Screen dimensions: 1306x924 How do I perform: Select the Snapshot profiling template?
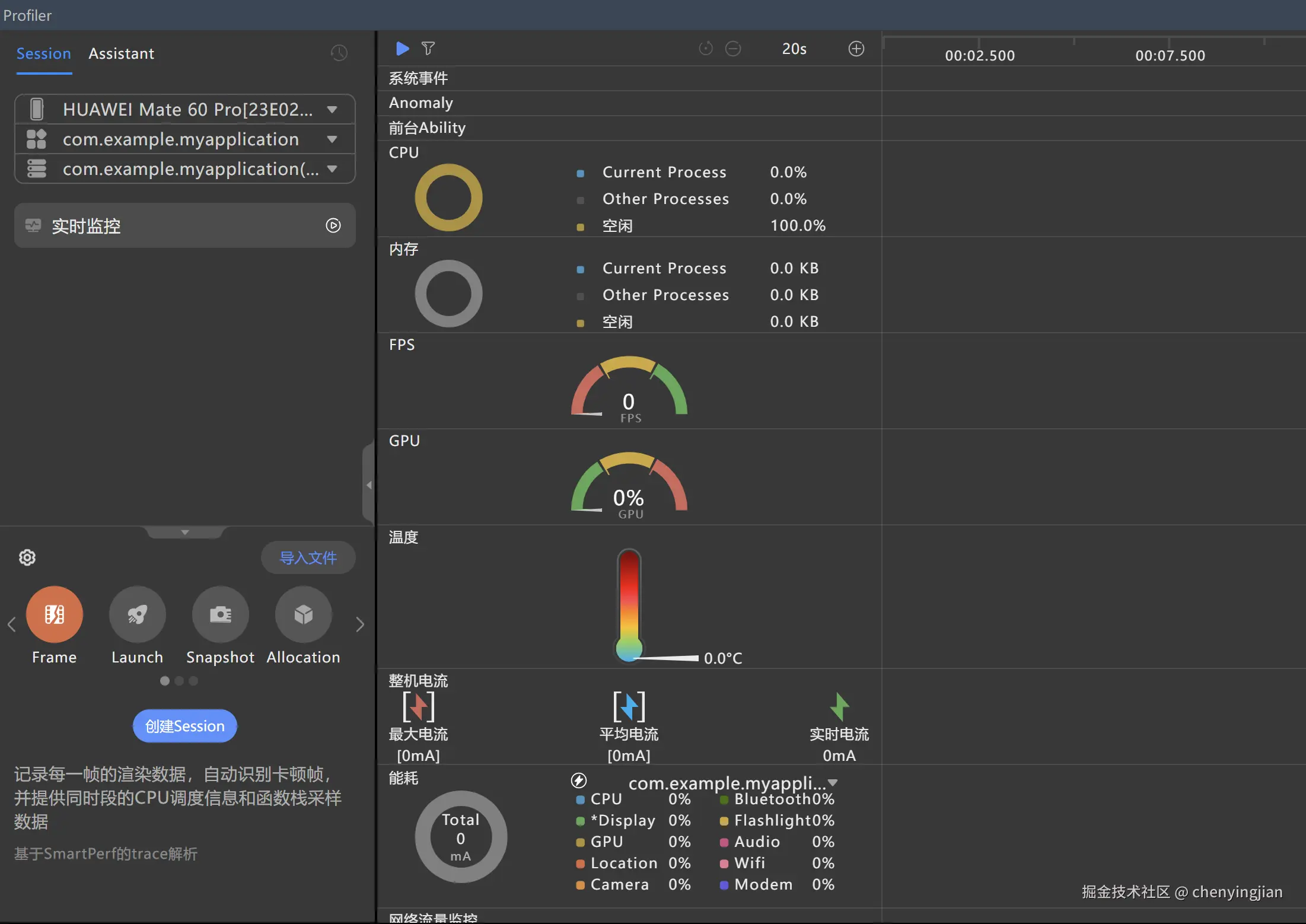tap(220, 614)
